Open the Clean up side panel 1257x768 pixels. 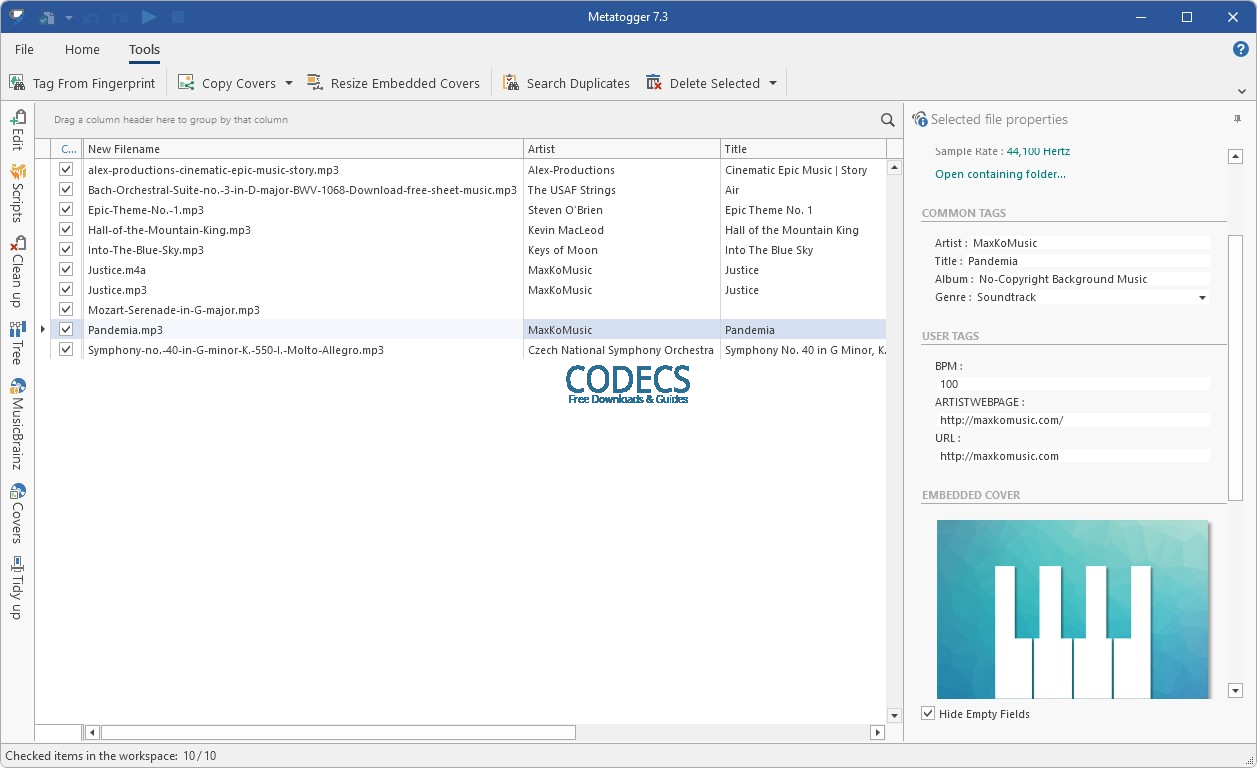[x=17, y=272]
